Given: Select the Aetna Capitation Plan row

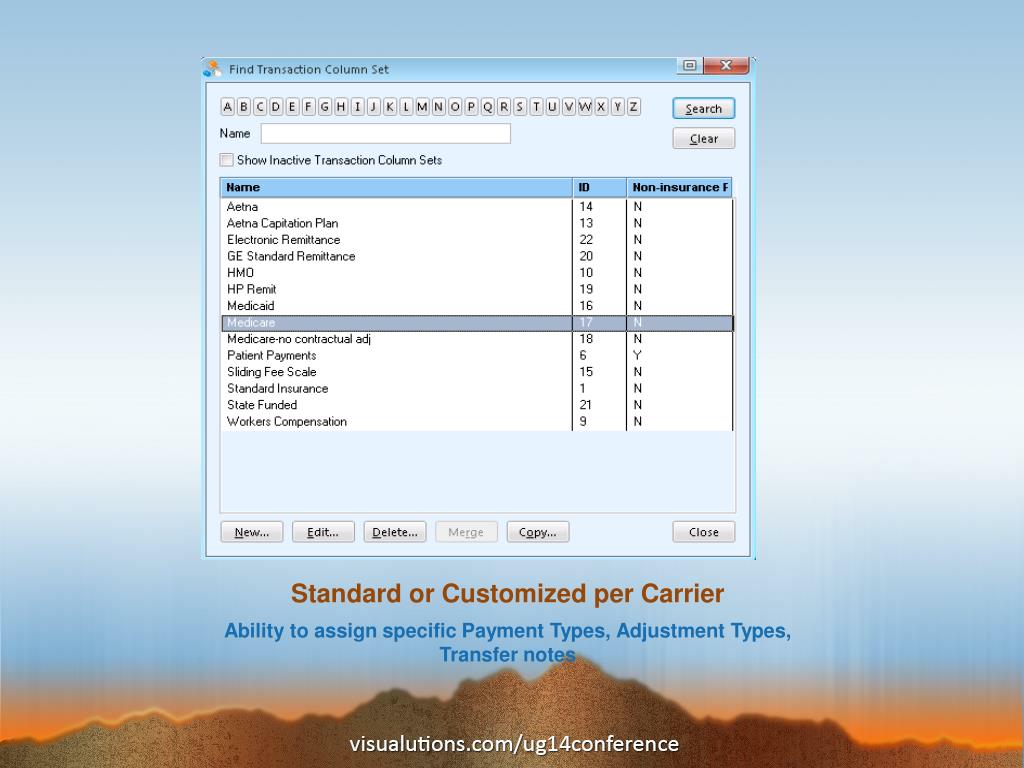Looking at the screenshot, I should (477, 223).
